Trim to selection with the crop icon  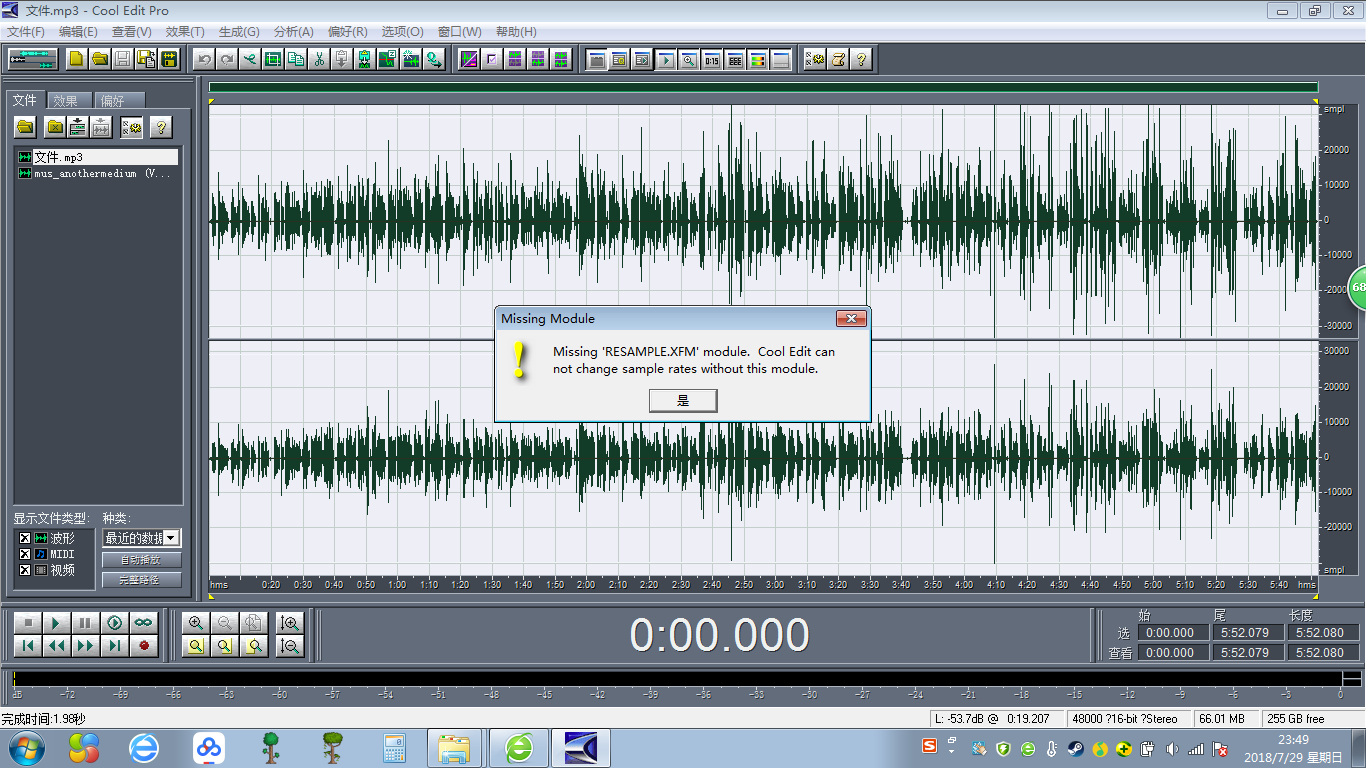point(273,59)
